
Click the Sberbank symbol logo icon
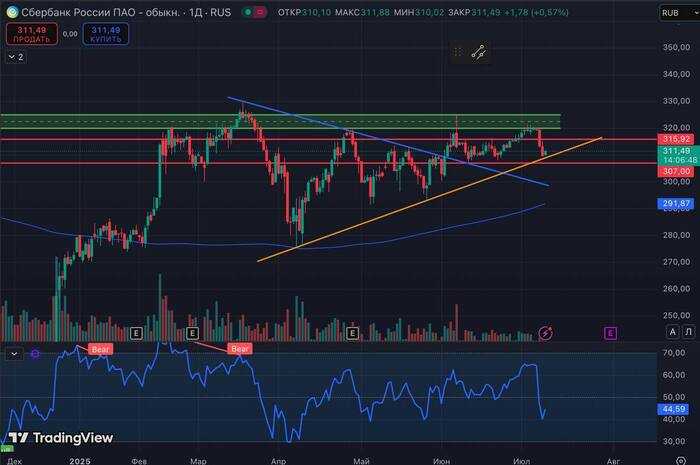pyautogui.click(x=10, y=13)
